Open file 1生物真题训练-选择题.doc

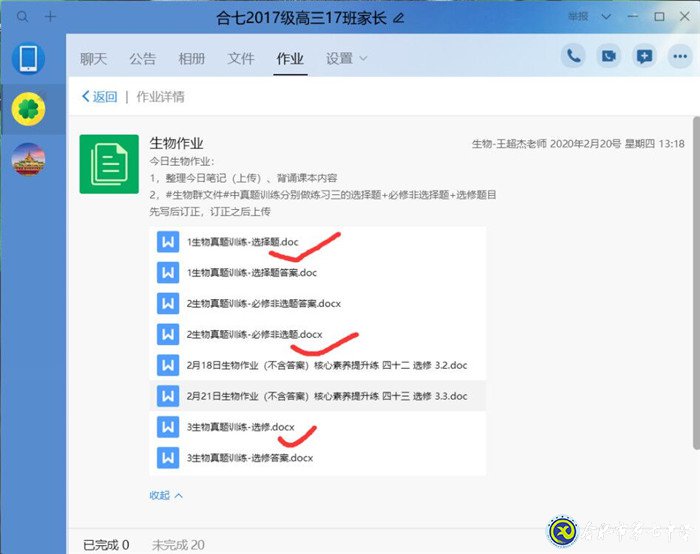[x=242, y=242]
